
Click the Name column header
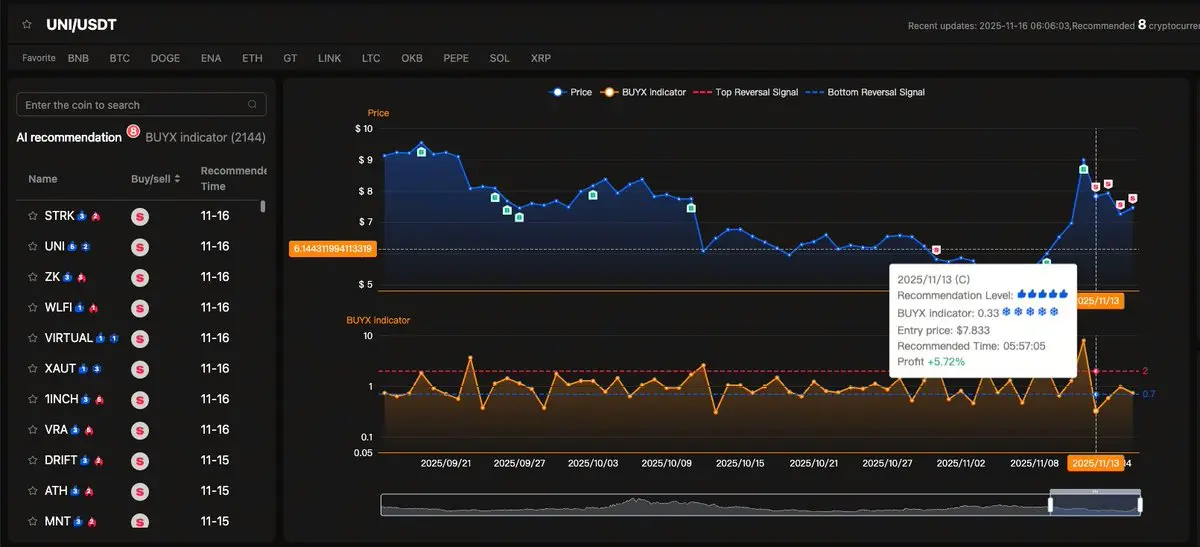[43, 179]
